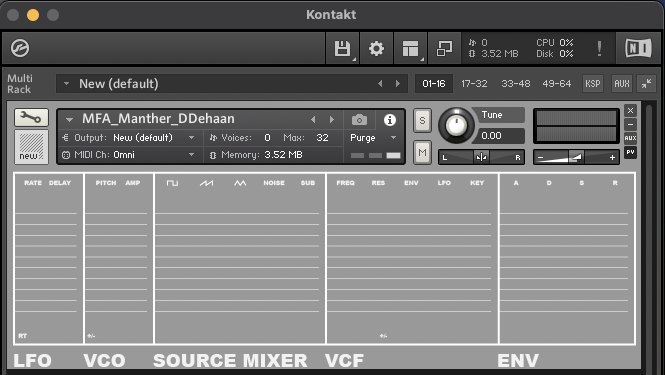Click the minimize view windows icon
The width and height of the screenshot is (665, 375).
pyautogui.click(x=444, y=48)
